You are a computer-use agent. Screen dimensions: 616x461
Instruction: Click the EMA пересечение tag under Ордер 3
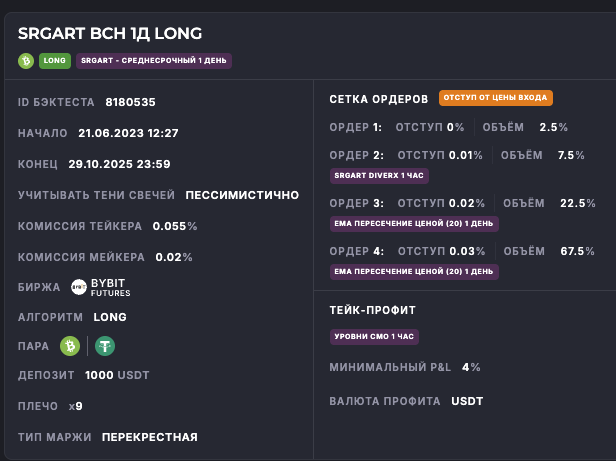click(x=414, y=223)
